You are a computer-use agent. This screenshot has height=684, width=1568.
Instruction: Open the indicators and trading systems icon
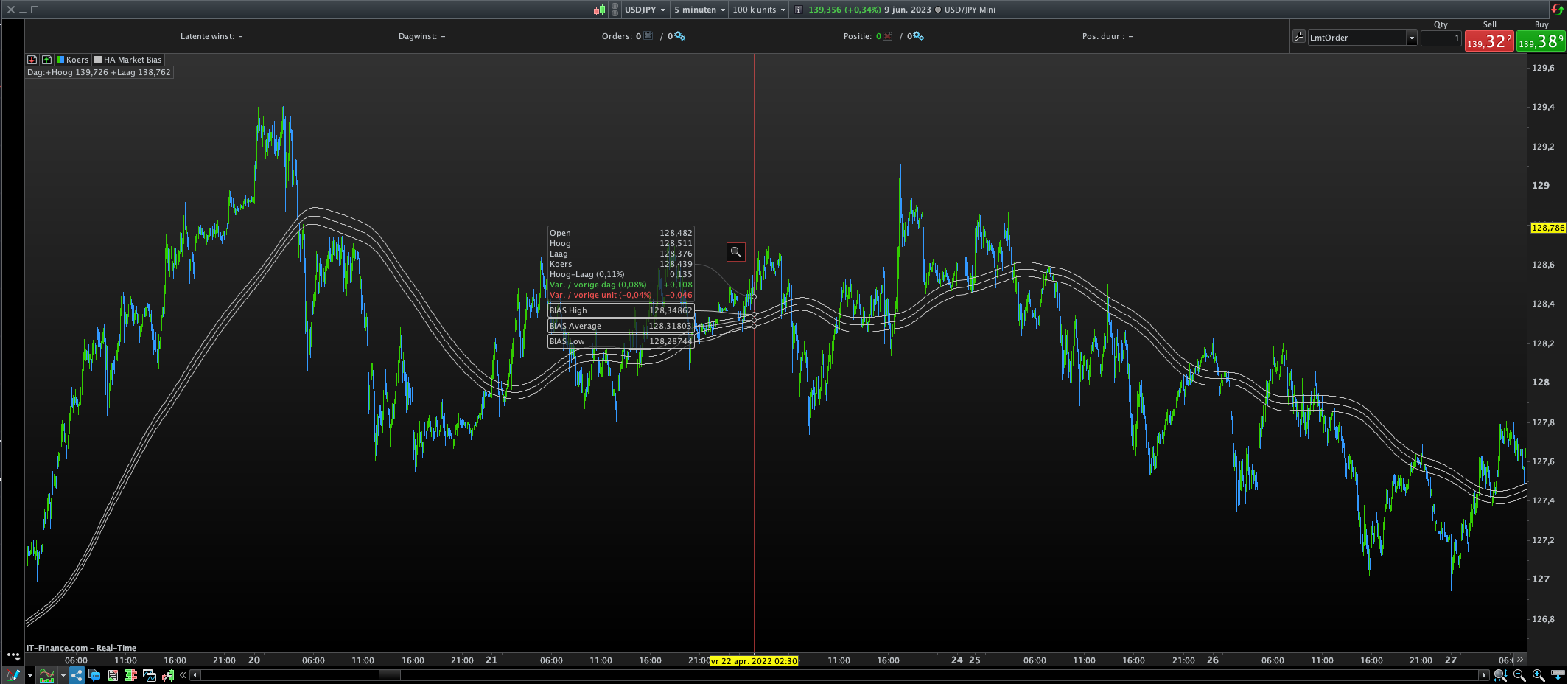[x=46, y=675]
